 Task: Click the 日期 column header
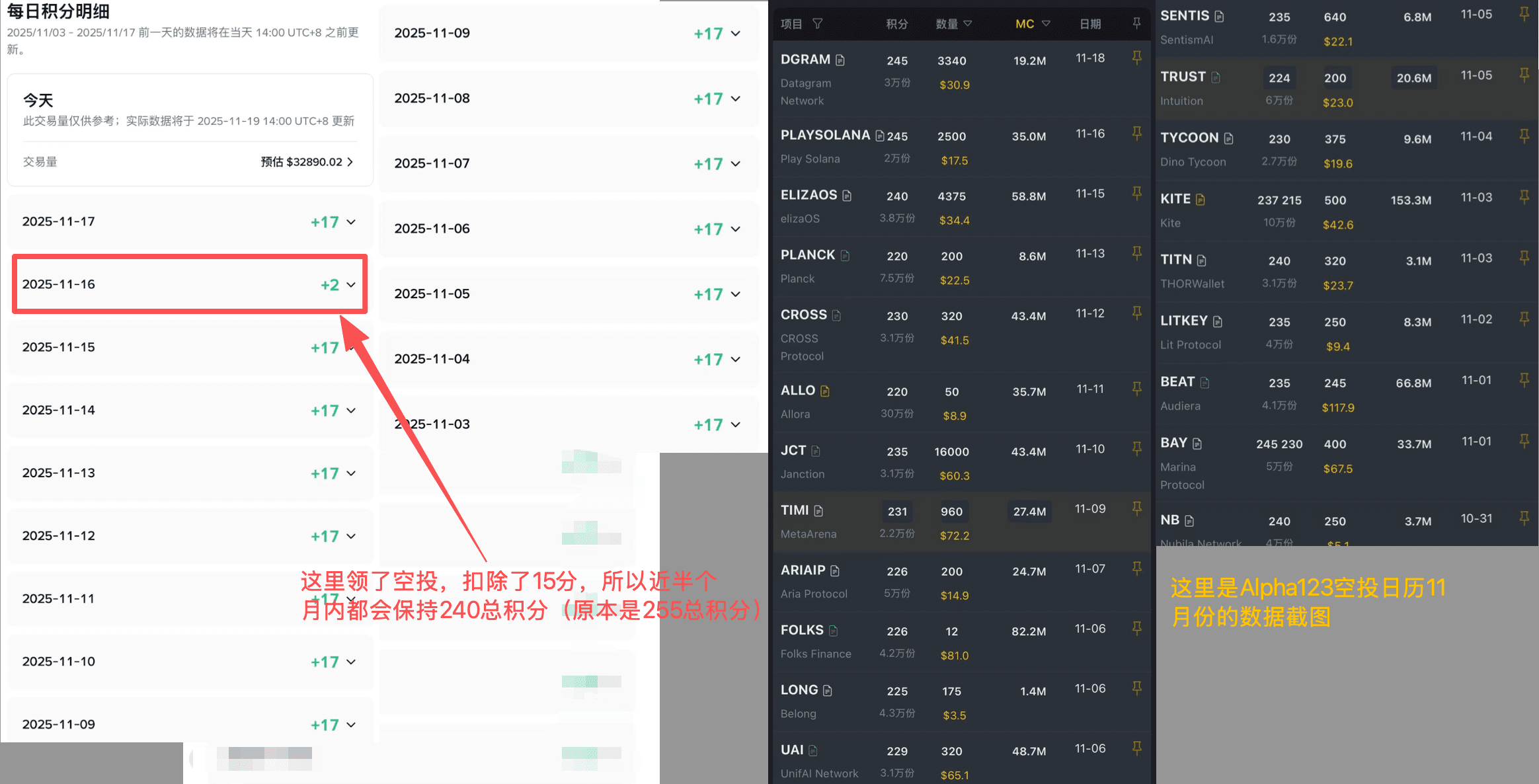click(x=1089, y=24)
